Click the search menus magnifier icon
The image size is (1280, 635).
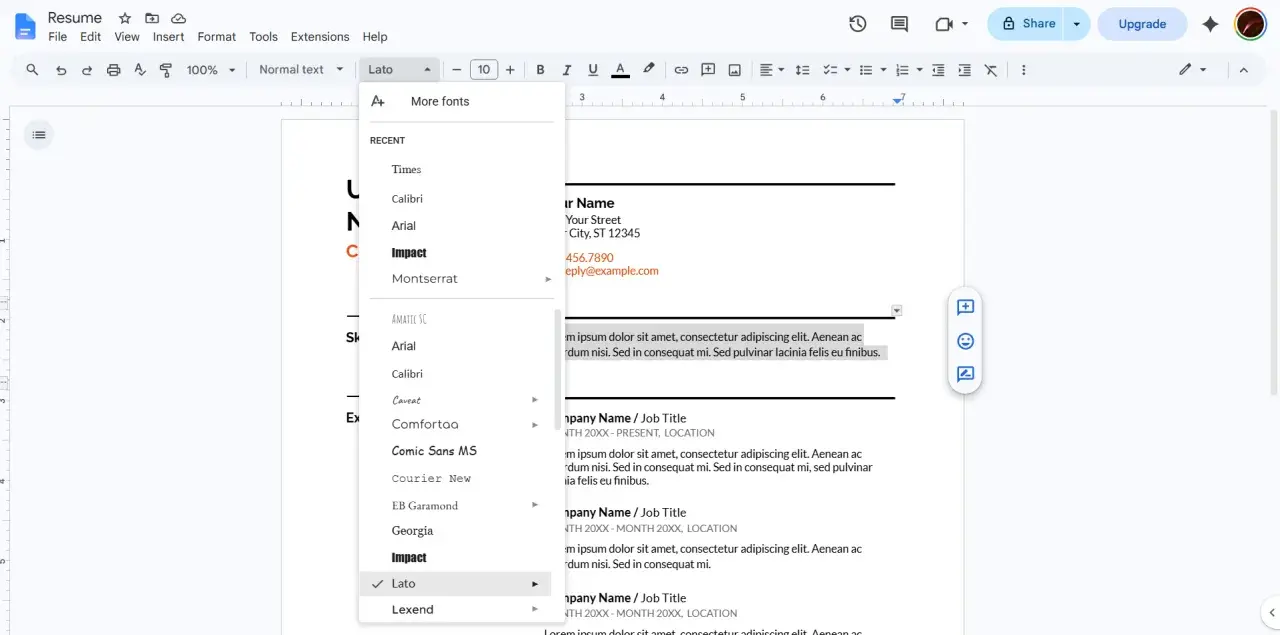(32, 70)
